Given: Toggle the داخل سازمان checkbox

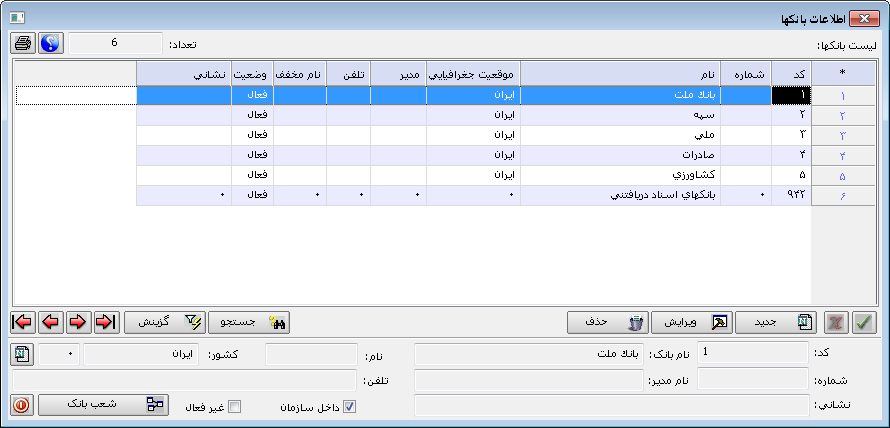Looking at the screenshot, I should [350, 406].
